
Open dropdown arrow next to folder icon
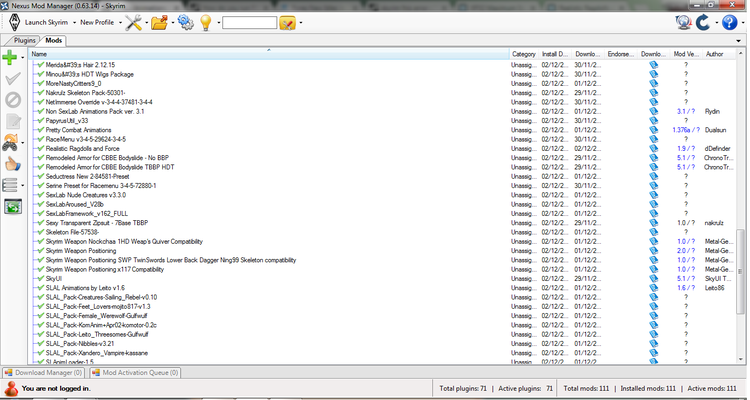pos(172,22)
